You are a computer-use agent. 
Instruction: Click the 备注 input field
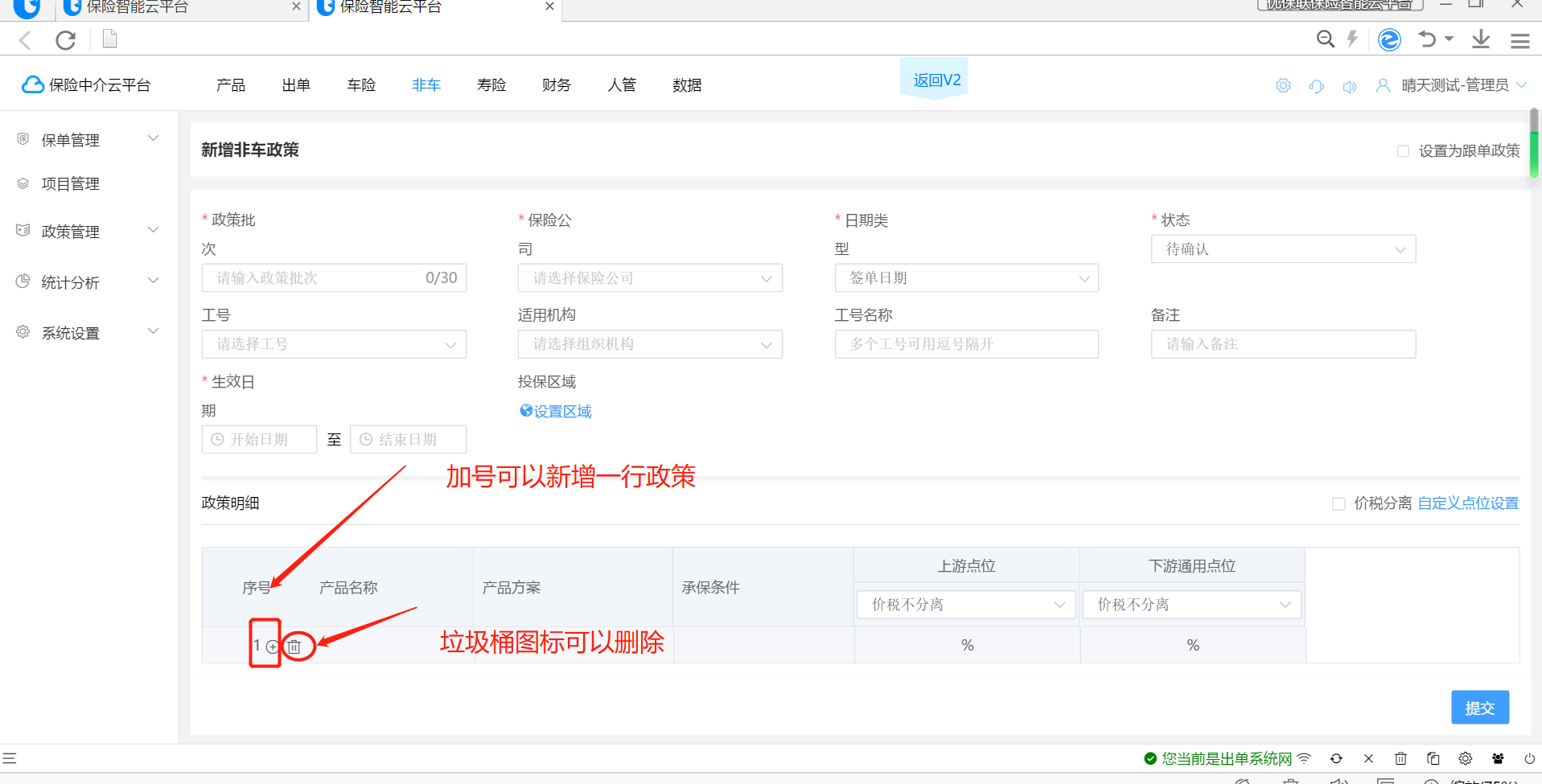1283,344
